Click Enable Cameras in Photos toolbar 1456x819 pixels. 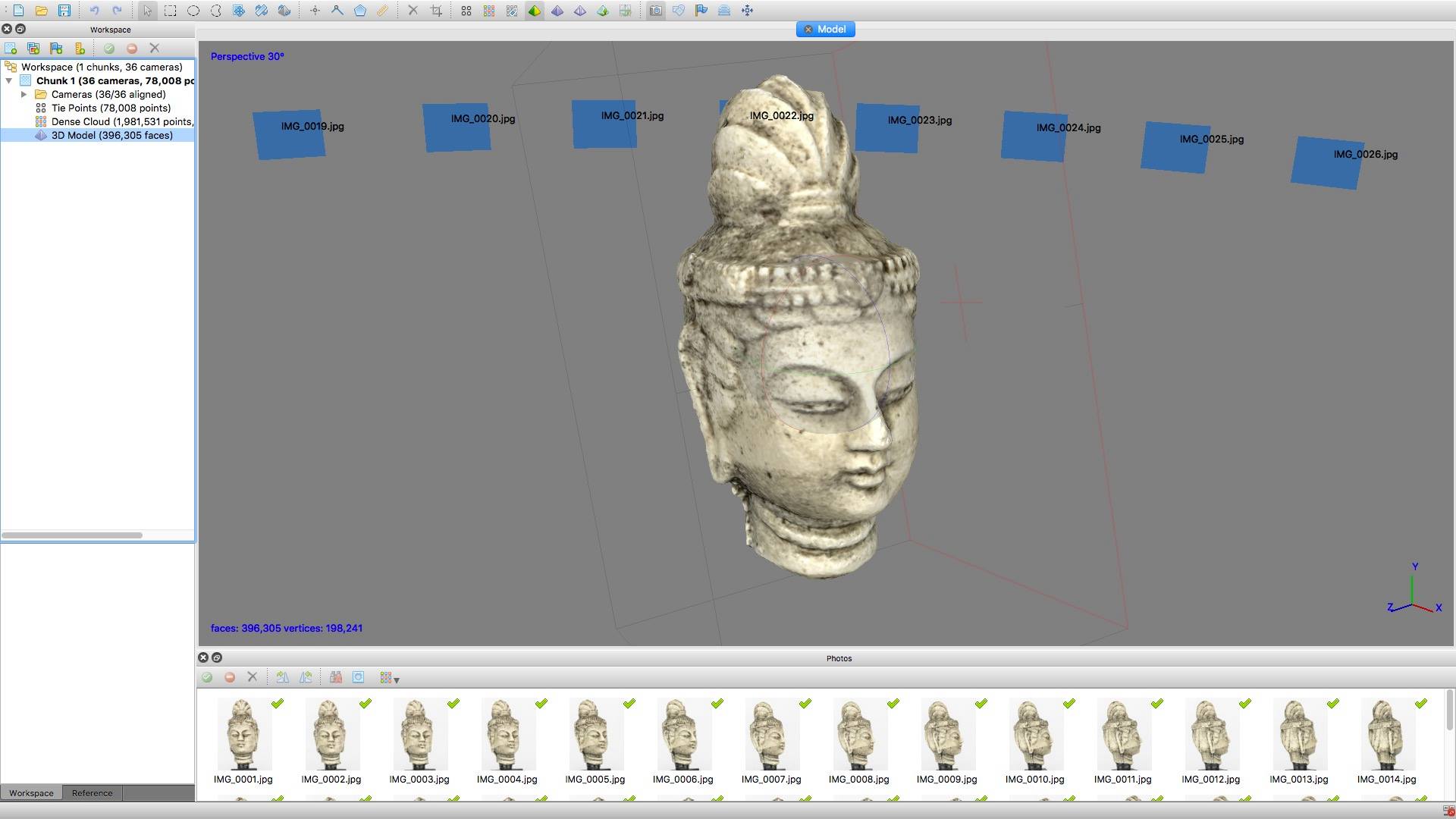tap(207, 677)
